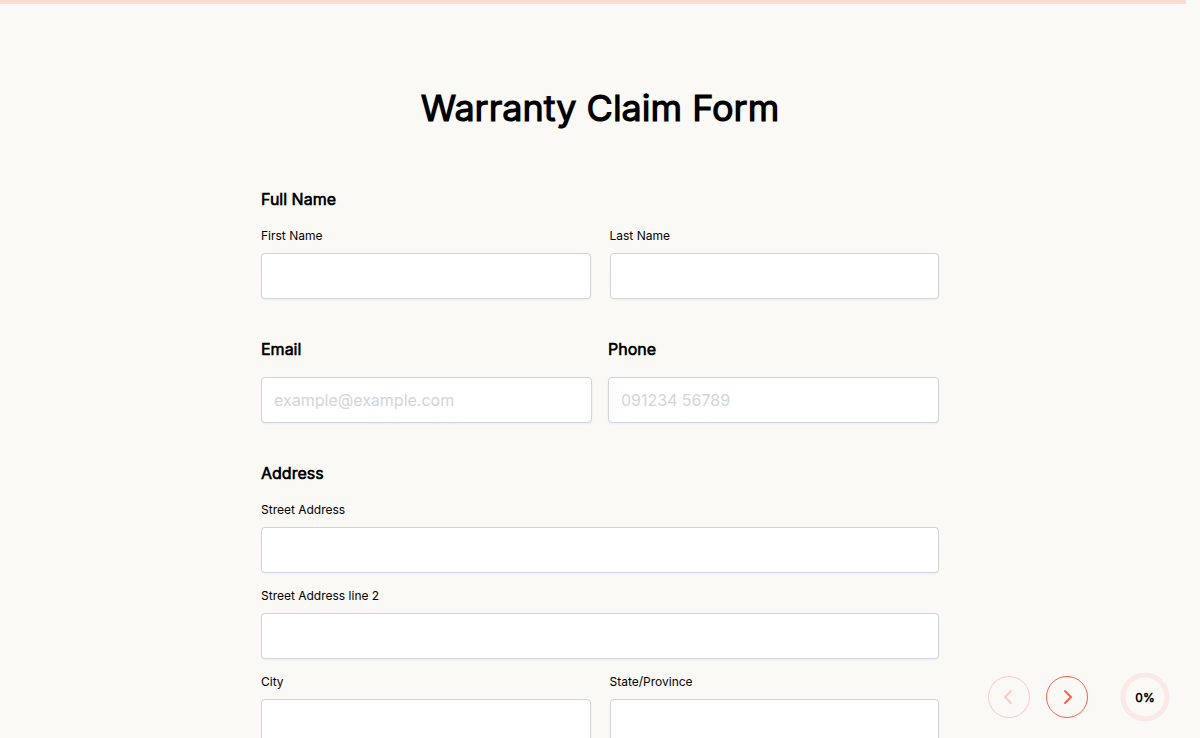1200x738 pixels.
Task: Select the Phone input field
Action: (773, 400)
